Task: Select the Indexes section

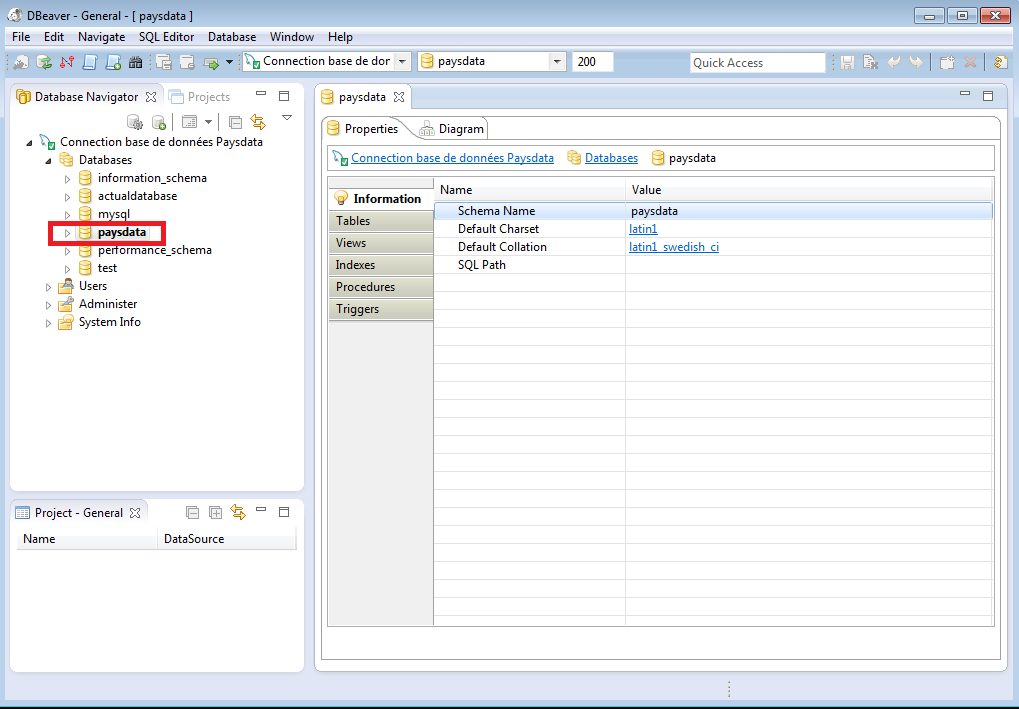Action: click(x=381, y=265)
